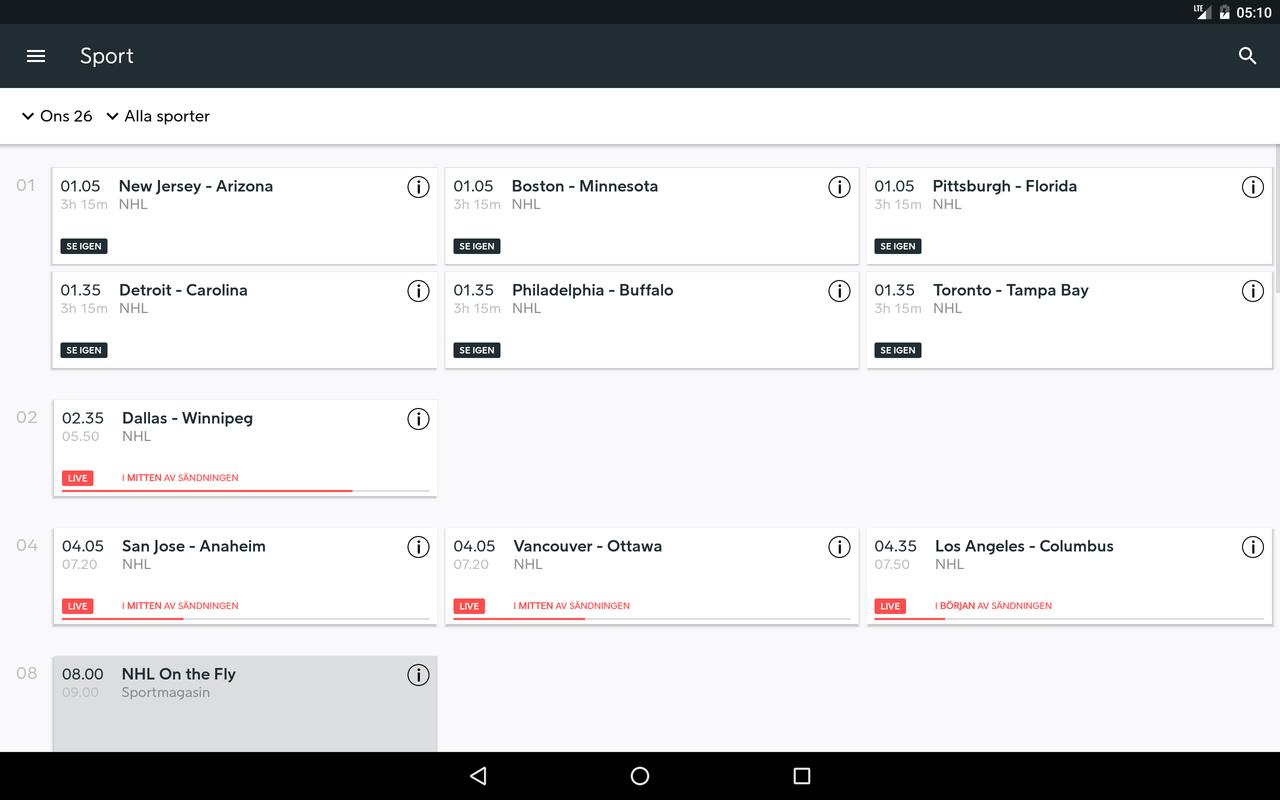This screenshot has height=800, width=1280.
Task: Tap SE IGEN on Toronto - Tampa Bay
Action: tap(898, 350)
